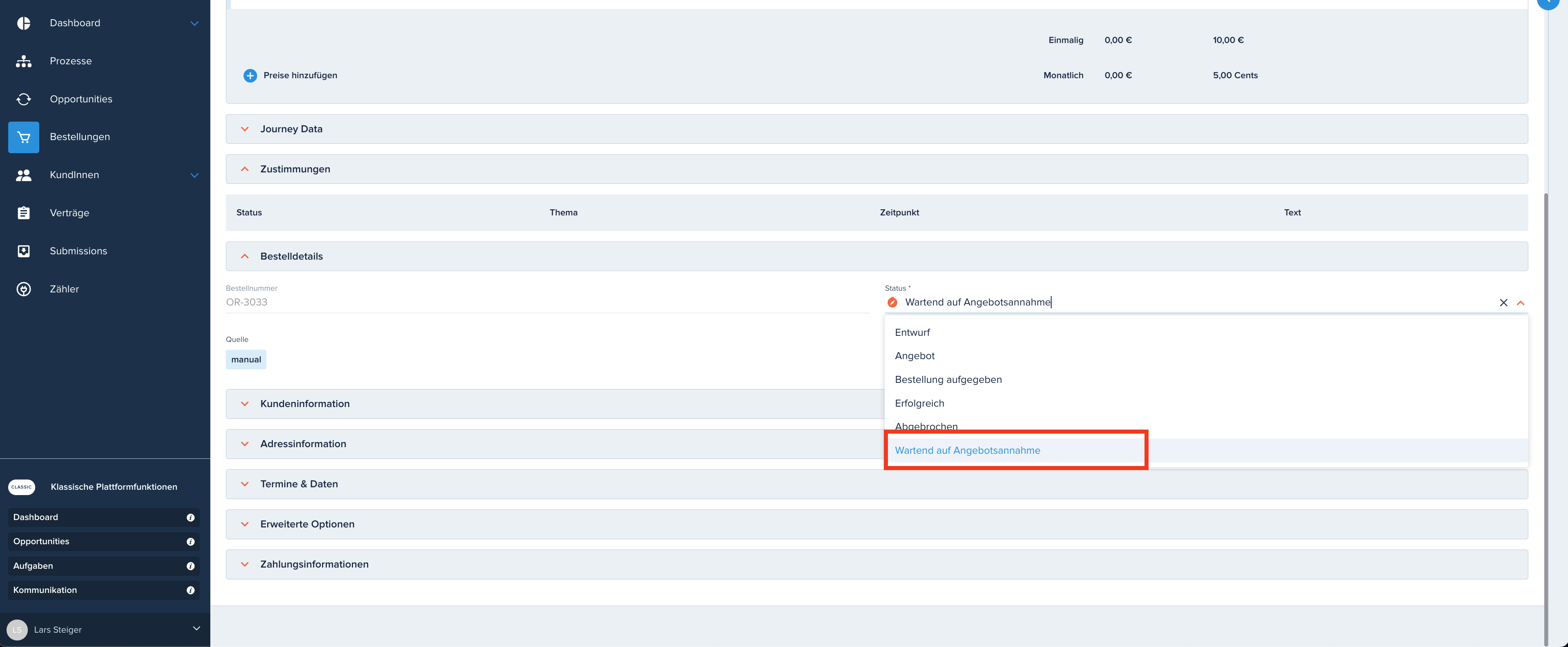1568x647 pixels.
Task: Click the info icon on Kommunikation
Action: (x=191, y=590)
